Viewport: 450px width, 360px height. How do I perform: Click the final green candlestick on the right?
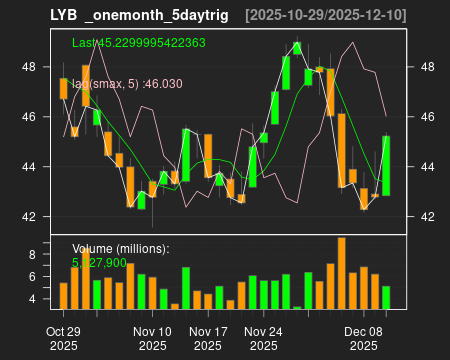click(x=386, y=166)
